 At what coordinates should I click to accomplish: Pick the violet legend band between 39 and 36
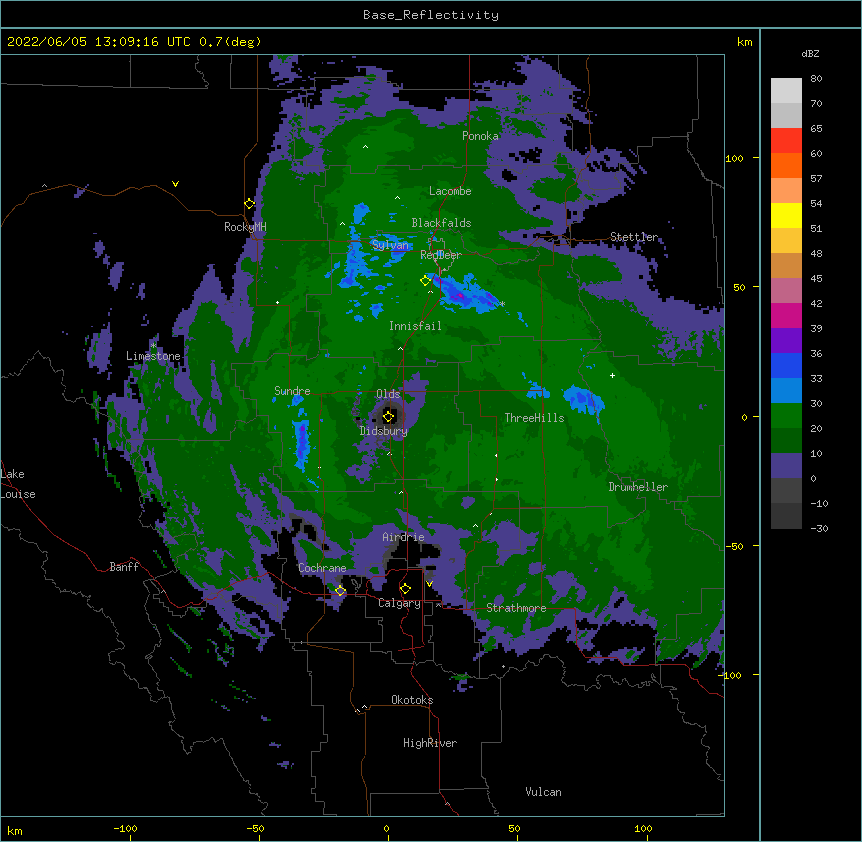pos(786,340)
